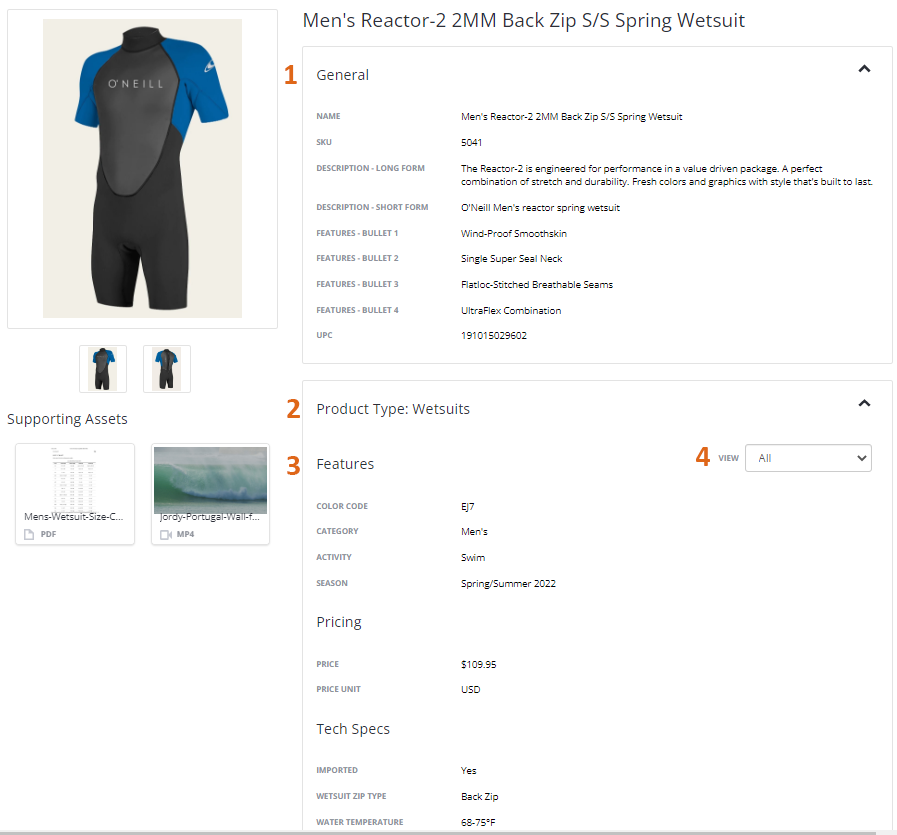Click the SKU value 5041
Image resolution: width=897 pixels, height=835 pixels.
point(471,142)
